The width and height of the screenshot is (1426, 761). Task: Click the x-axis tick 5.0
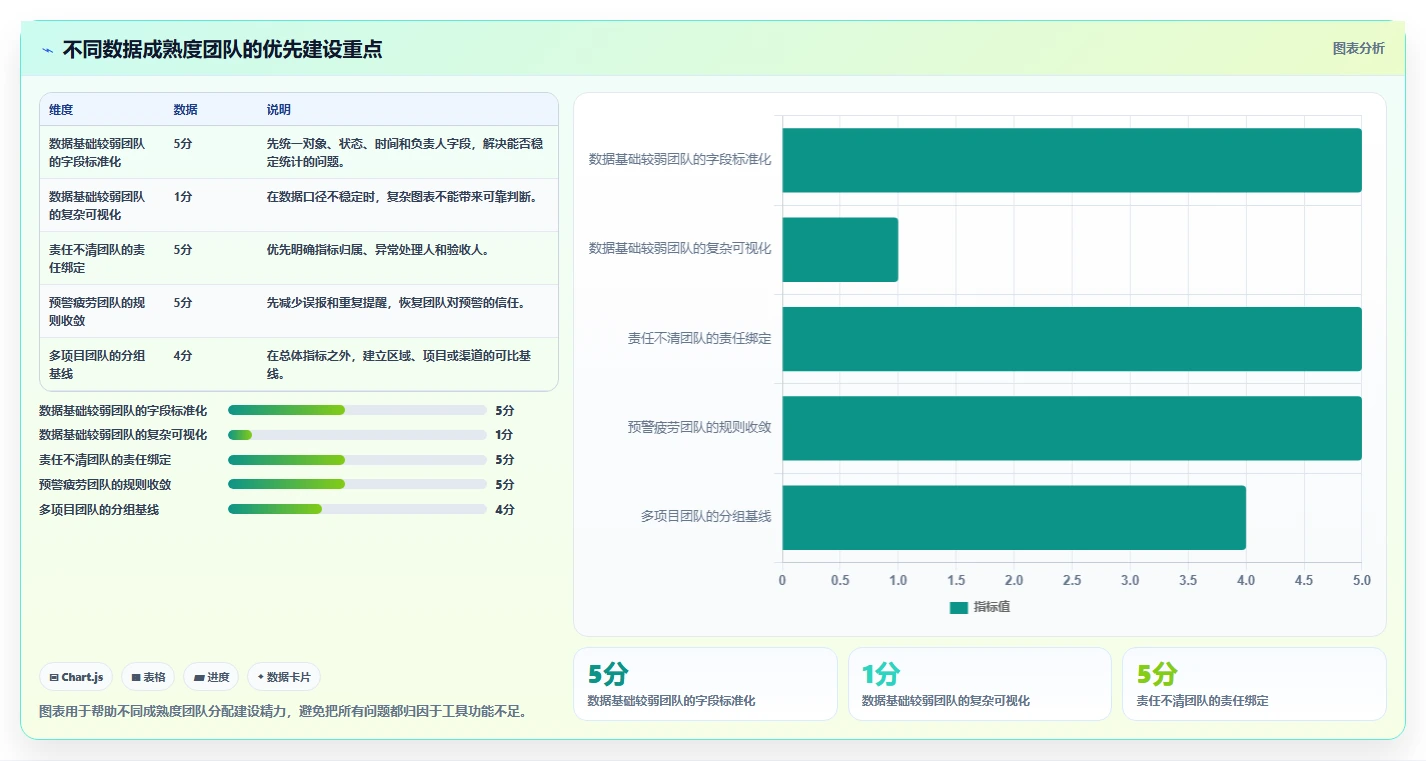pos(1361,580)
